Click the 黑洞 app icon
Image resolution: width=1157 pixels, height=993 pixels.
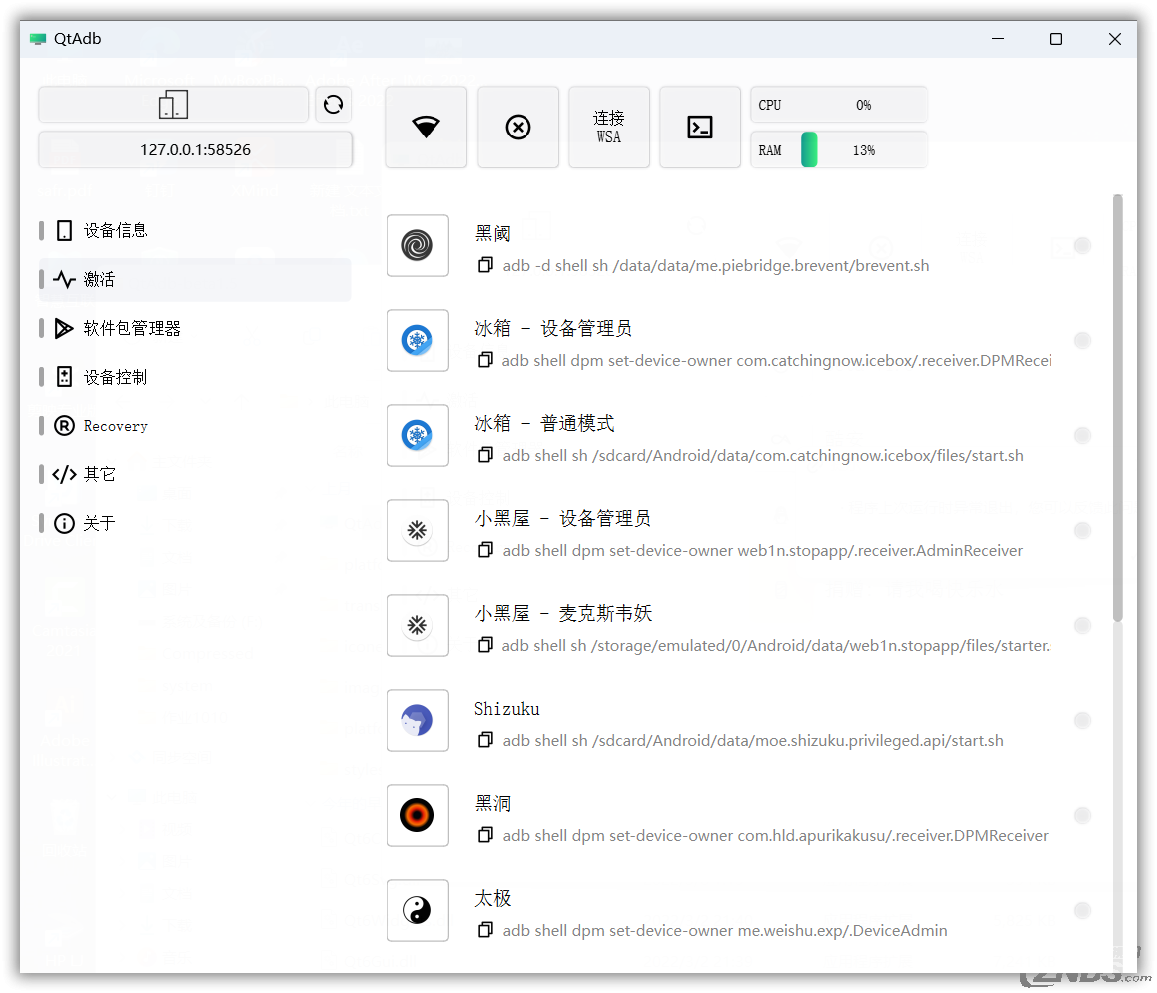click(x=418, y=815)
